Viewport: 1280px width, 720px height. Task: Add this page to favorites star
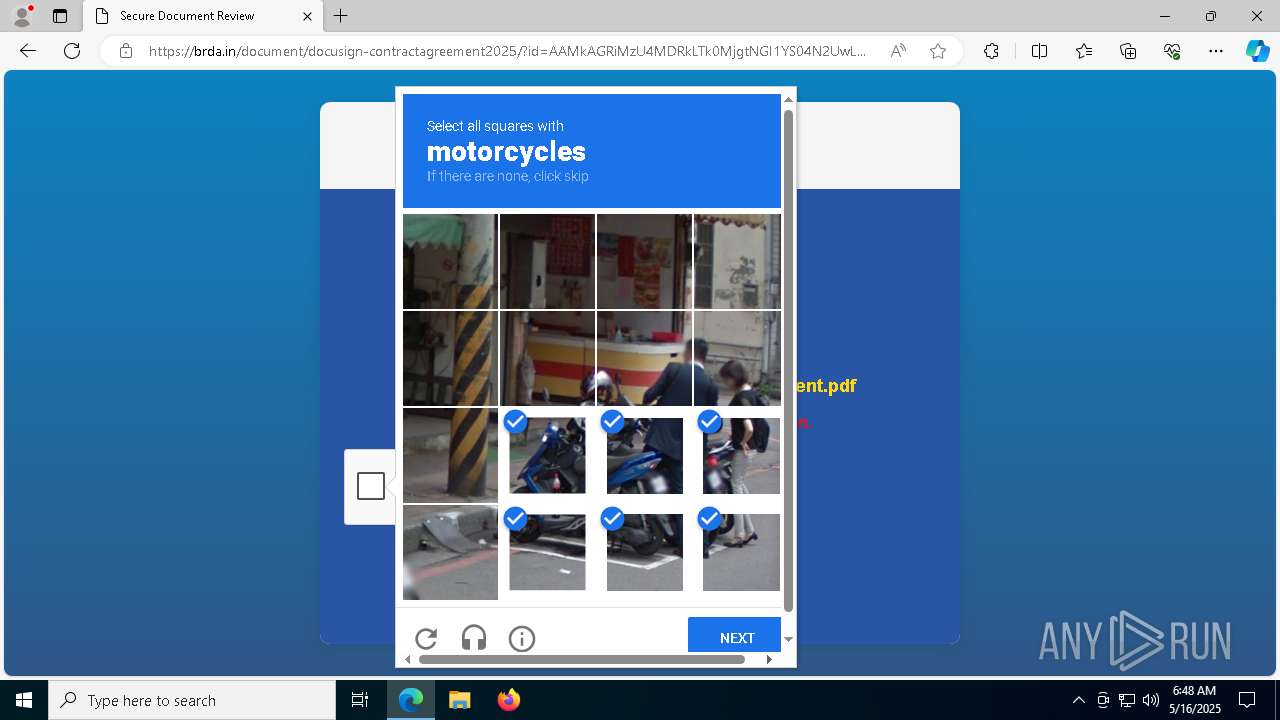pyautogui.click(x=938, y=51)
